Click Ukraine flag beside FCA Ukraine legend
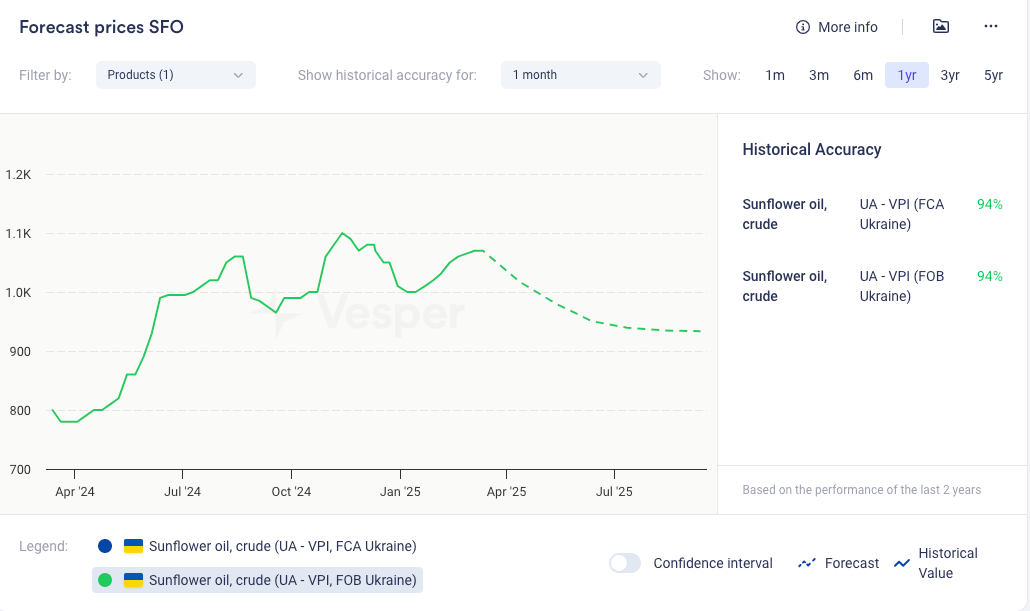Viewport: 1030px width, 611px height. click(133, 546)
